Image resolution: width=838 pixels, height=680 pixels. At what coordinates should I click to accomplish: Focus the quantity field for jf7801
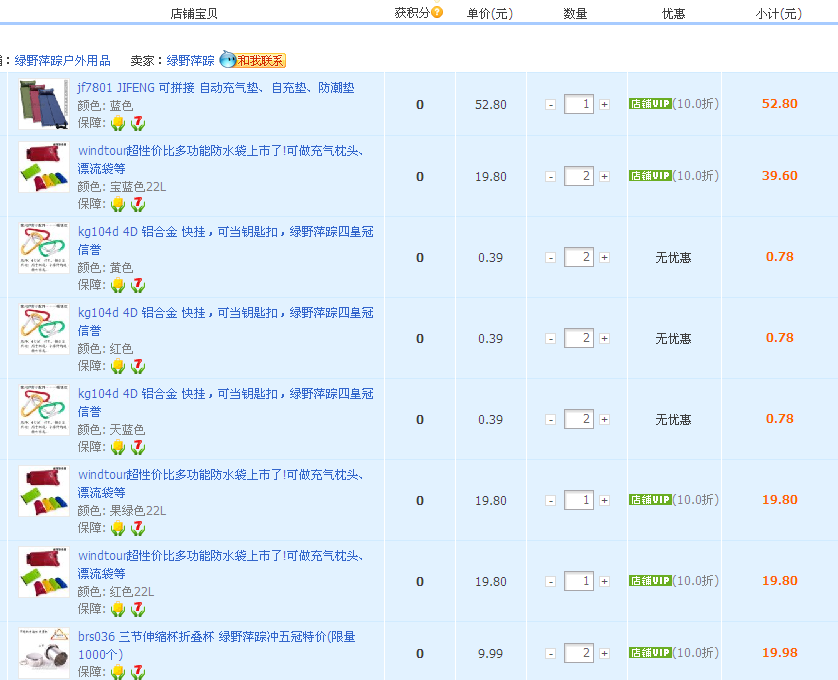click(x=579, y=104)
